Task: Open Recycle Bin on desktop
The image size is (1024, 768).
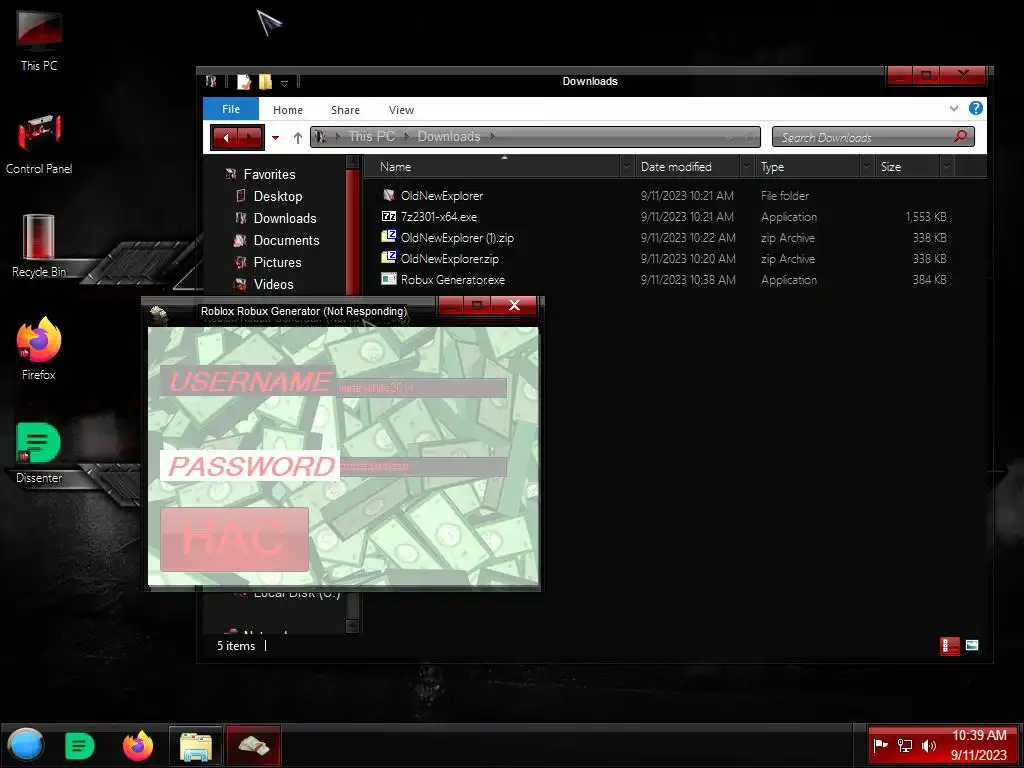Action: click(39, 246)
